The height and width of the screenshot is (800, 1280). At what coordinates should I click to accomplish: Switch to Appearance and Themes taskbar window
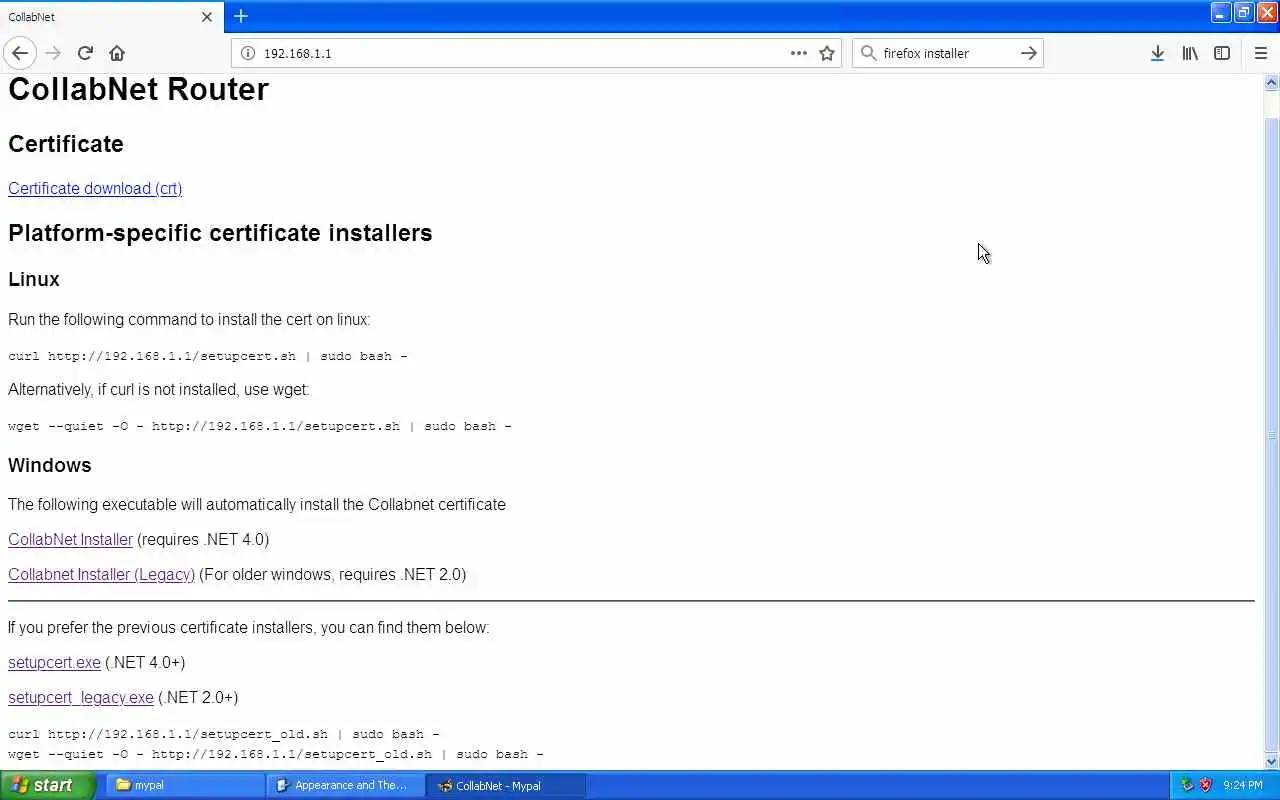click(346, 785)
